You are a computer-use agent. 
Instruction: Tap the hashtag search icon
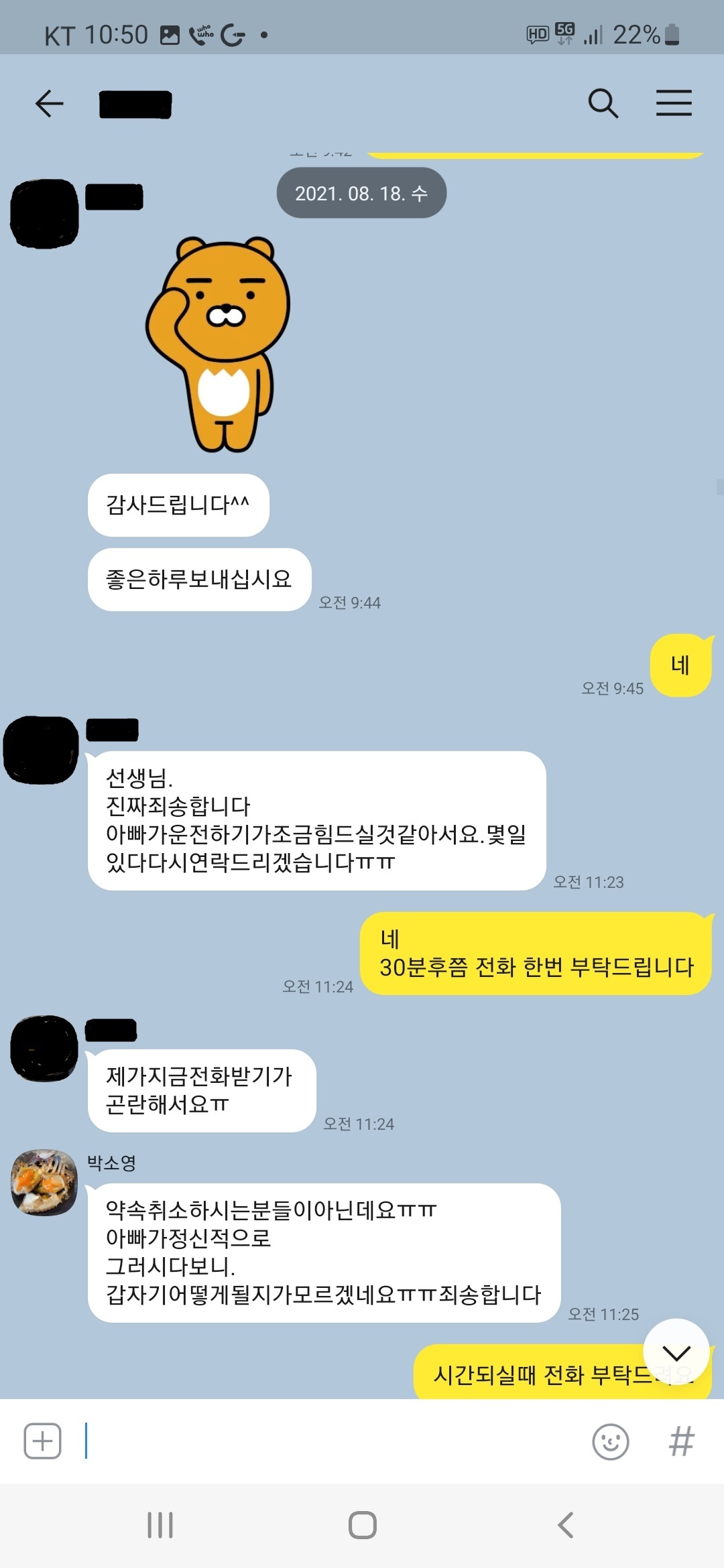(x=681, y=1441)
